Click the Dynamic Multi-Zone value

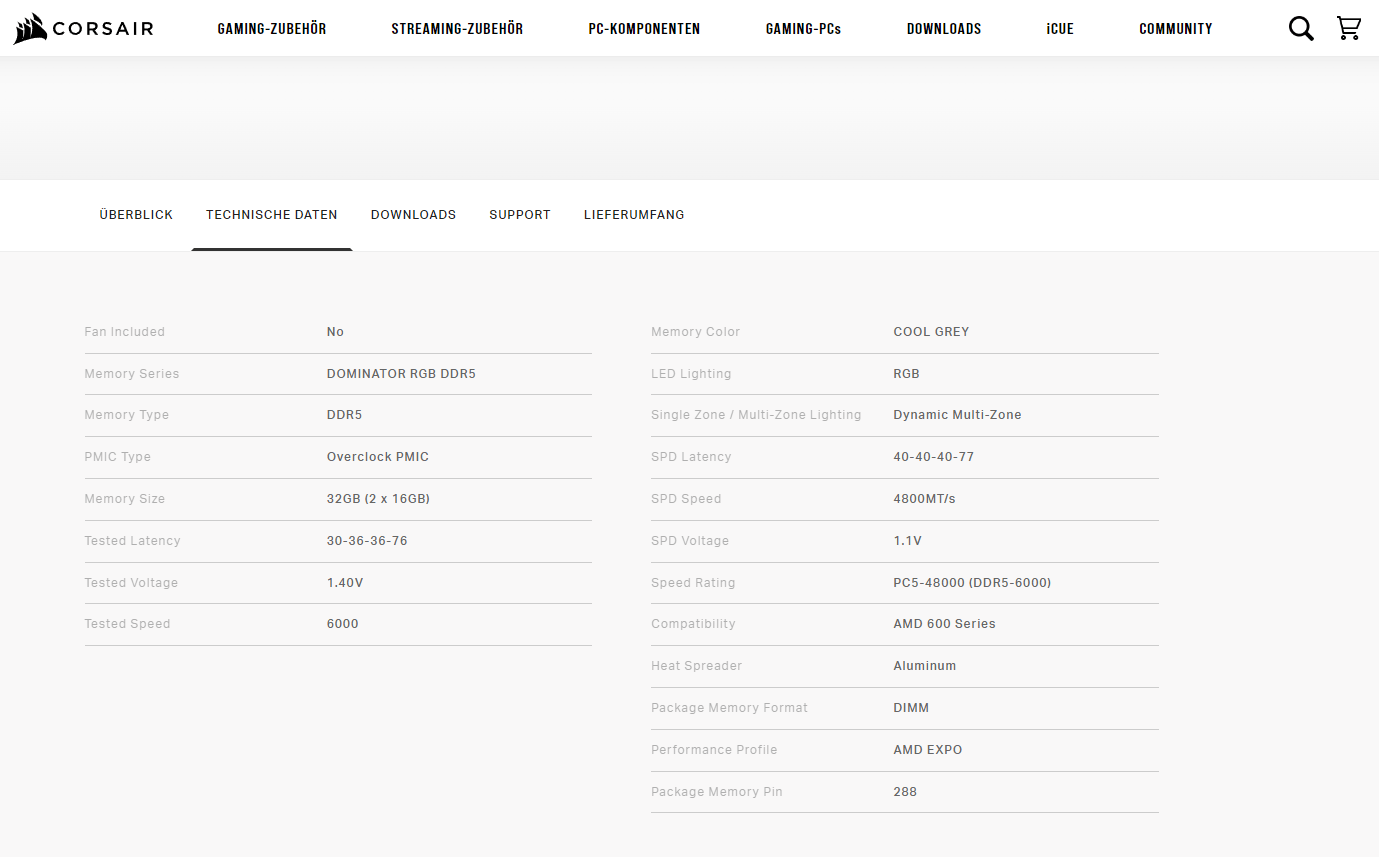957,415
